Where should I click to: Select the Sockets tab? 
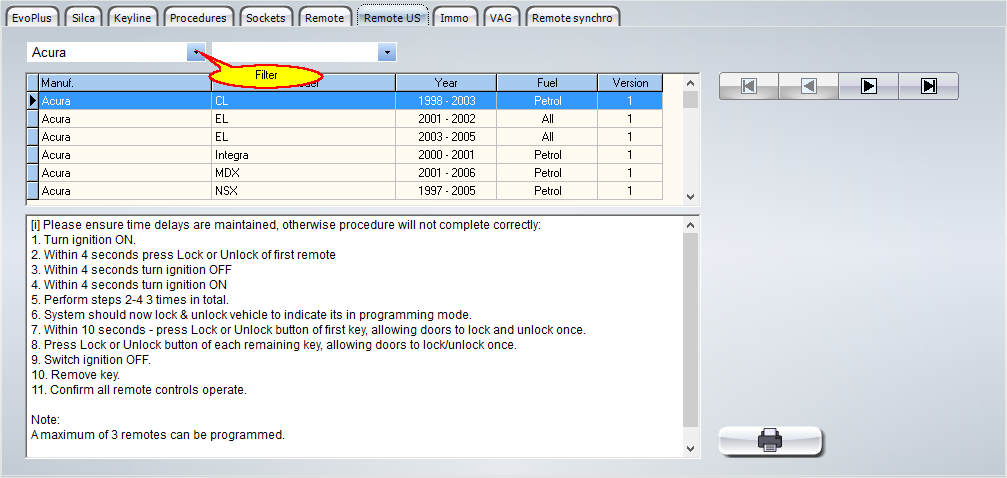point(266,18)
